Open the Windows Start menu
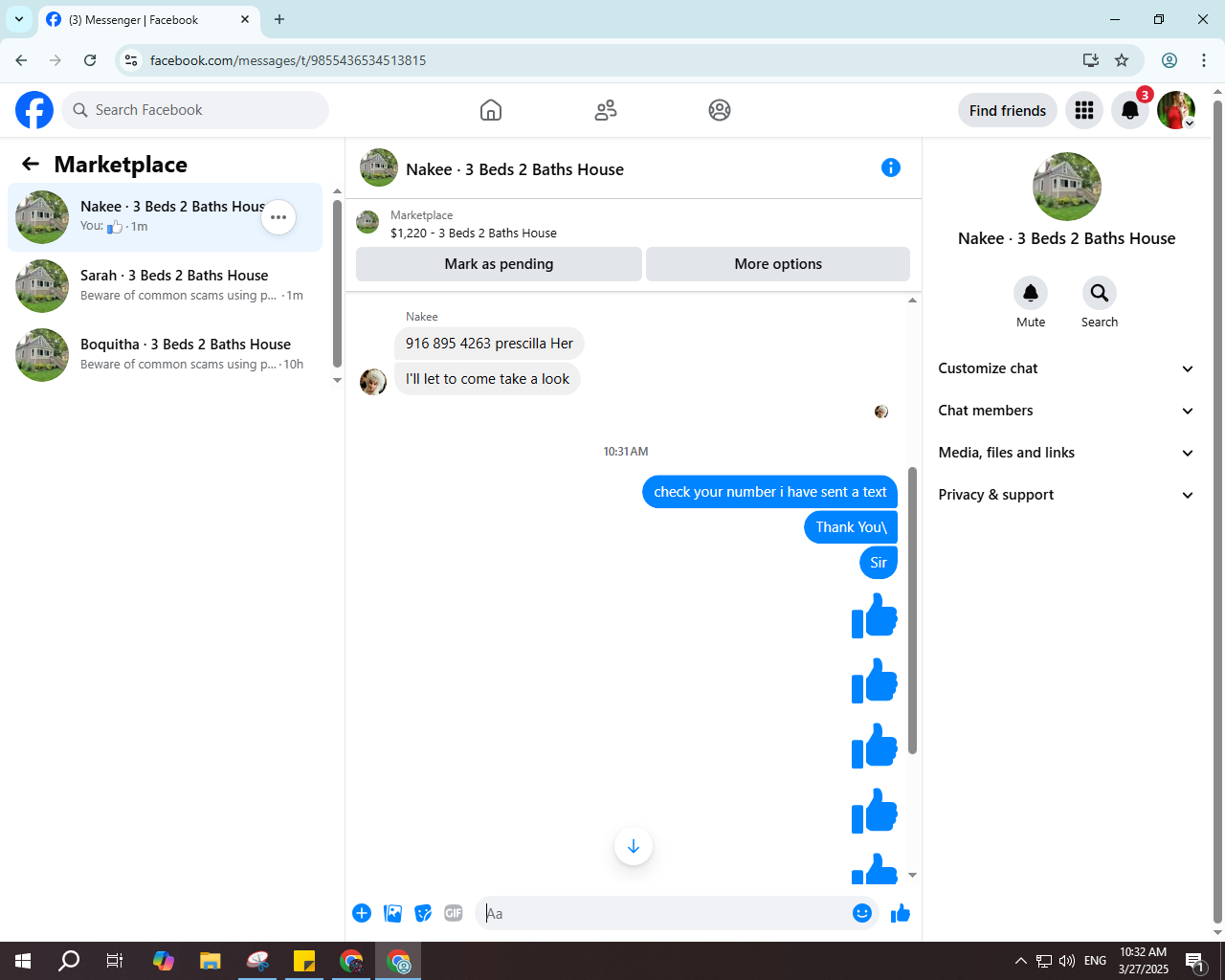Viewport: 1225px width, 980px height. [x=23, y=961]
